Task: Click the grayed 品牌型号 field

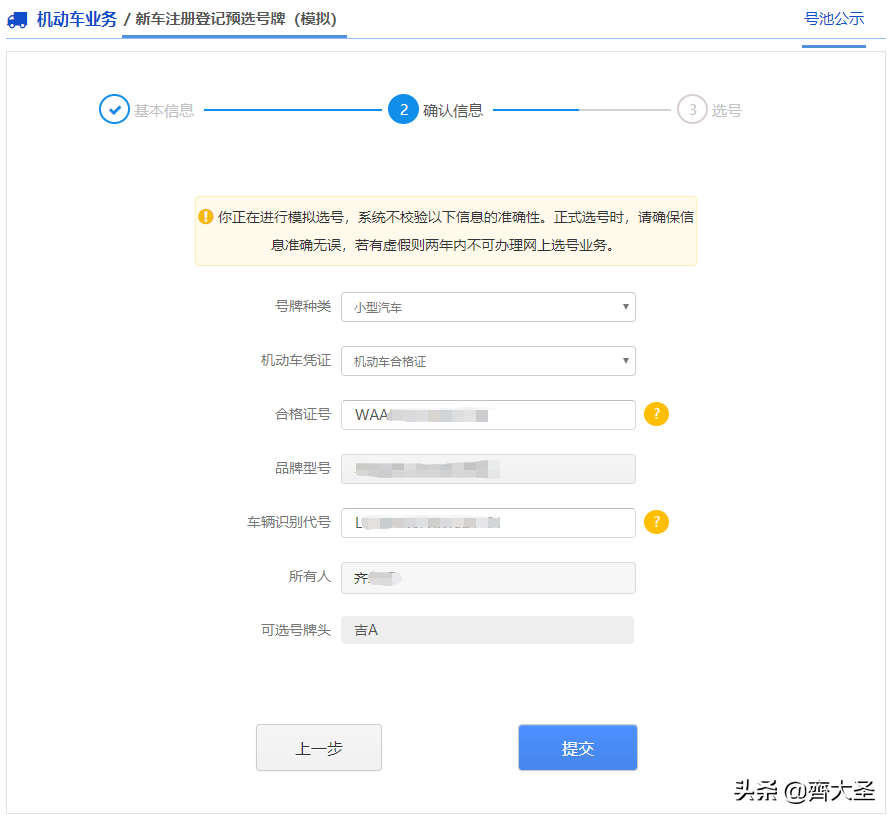Action: tap(488, 468)
